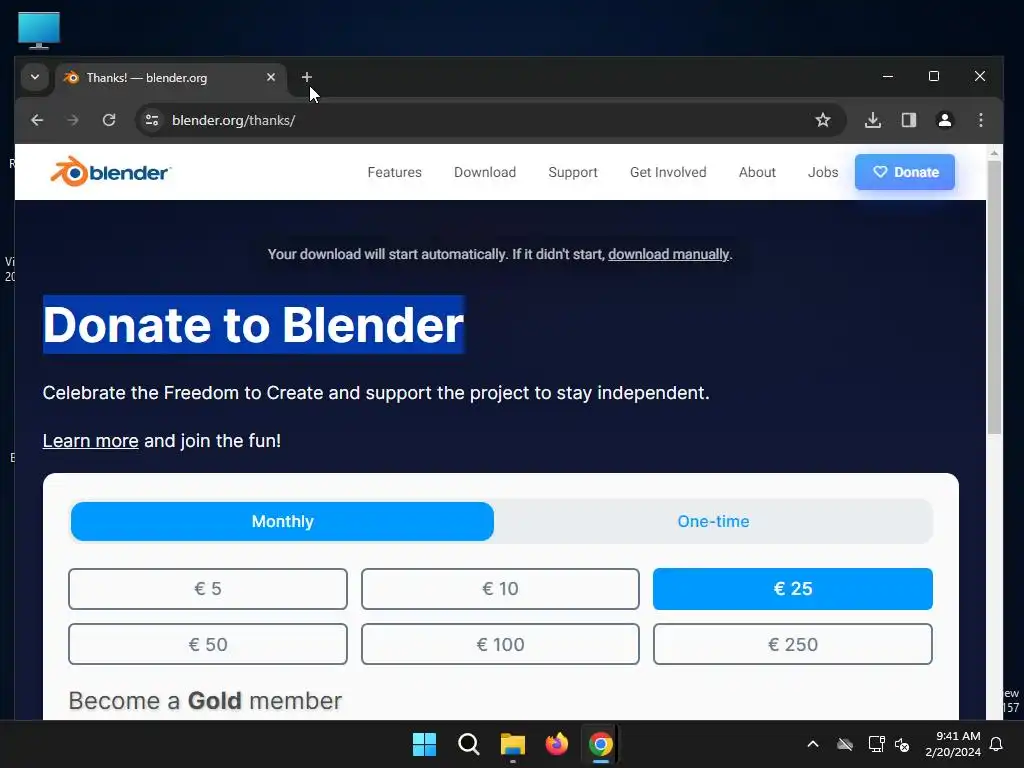
Task: Open Chrome three-dot menu
Action: point(980,120)
